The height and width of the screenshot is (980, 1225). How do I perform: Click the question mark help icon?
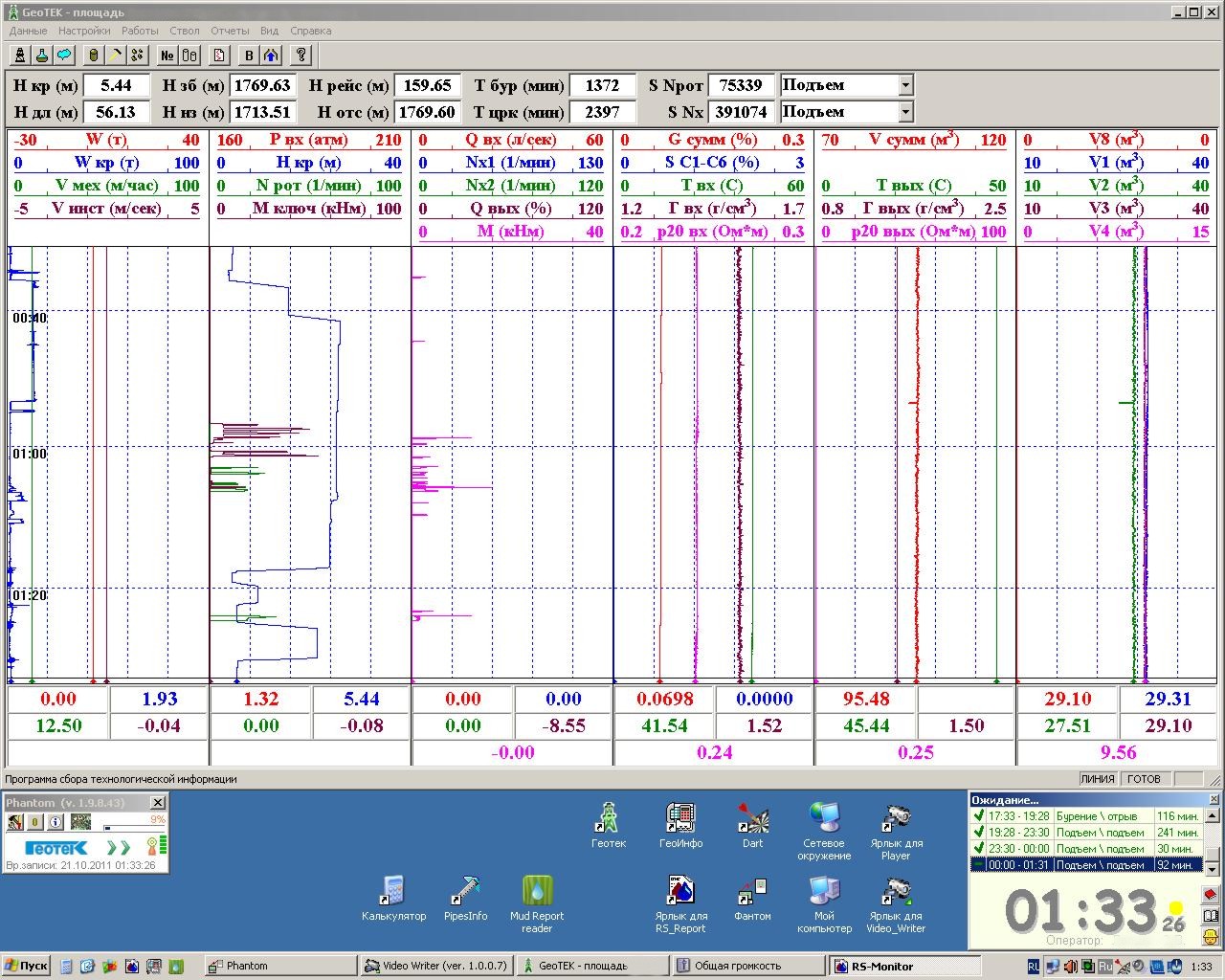coord(301,56)
